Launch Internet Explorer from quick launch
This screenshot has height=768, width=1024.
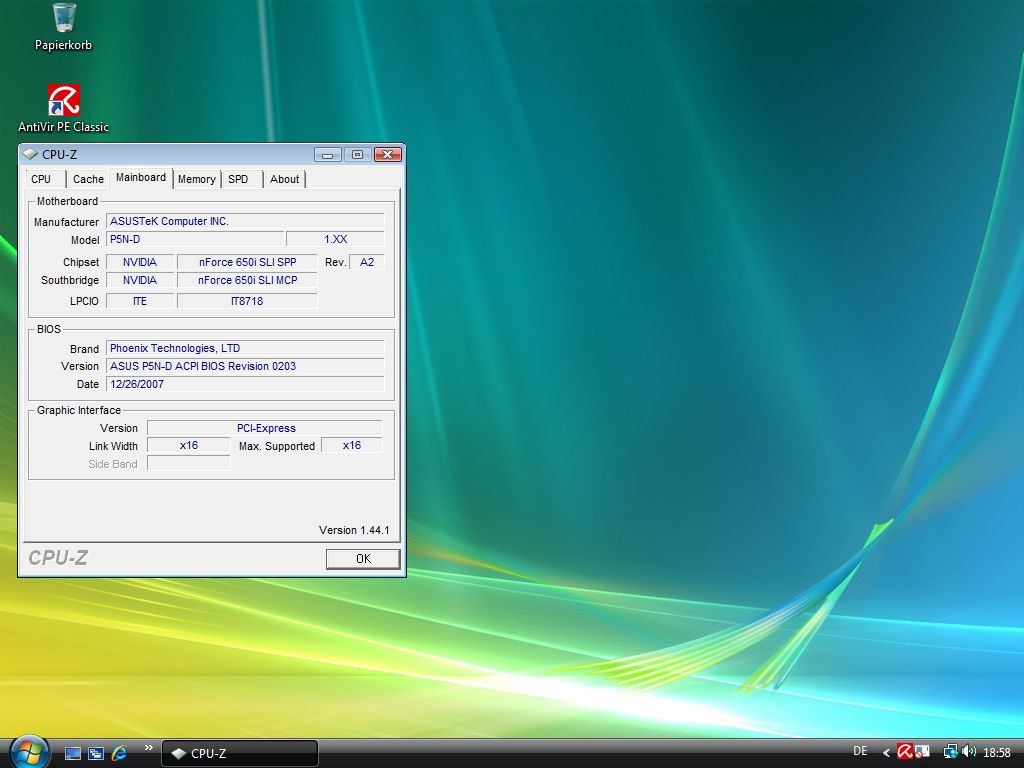click(119, 753)
